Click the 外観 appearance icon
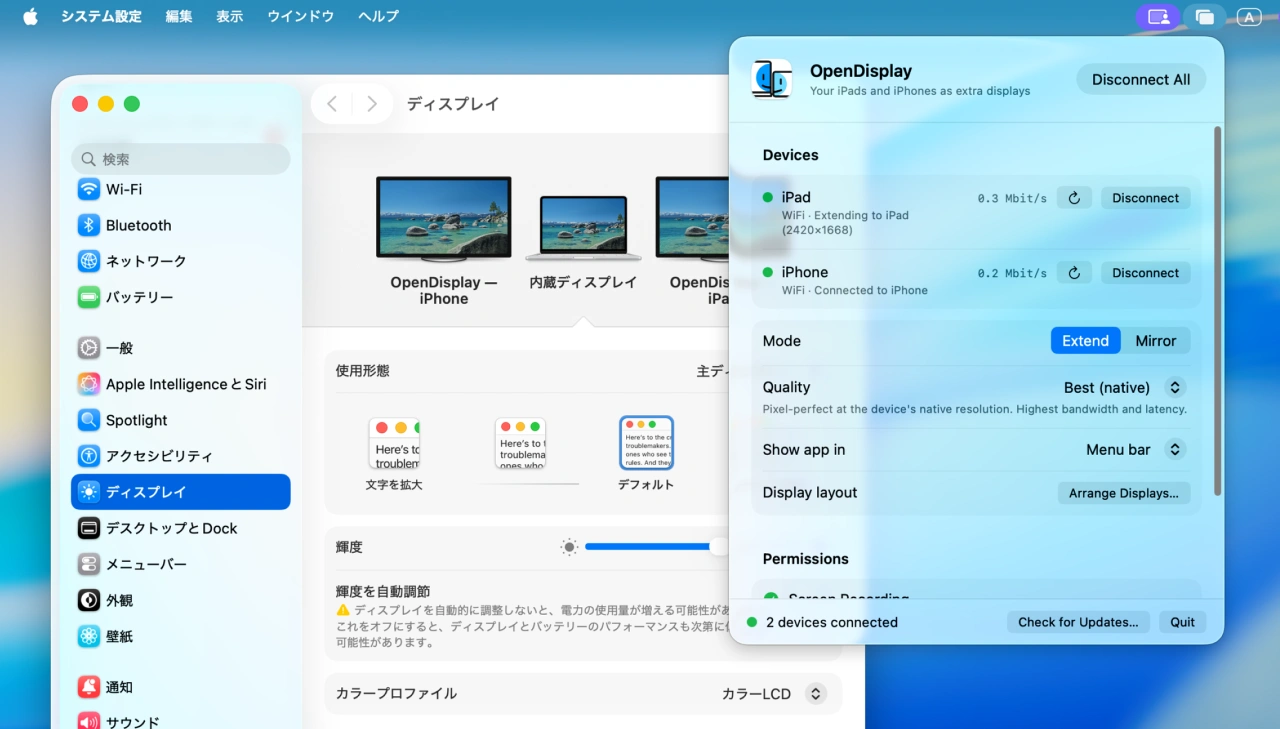The width and height of the screenshot is (1280, 729). click(89, 600)
